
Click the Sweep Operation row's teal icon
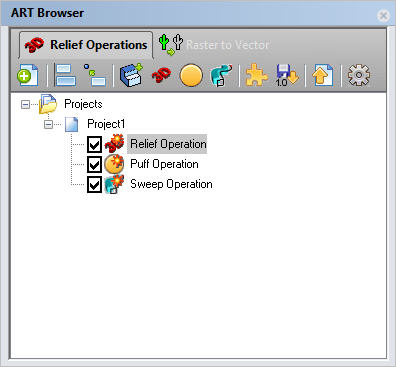point(114,184)
